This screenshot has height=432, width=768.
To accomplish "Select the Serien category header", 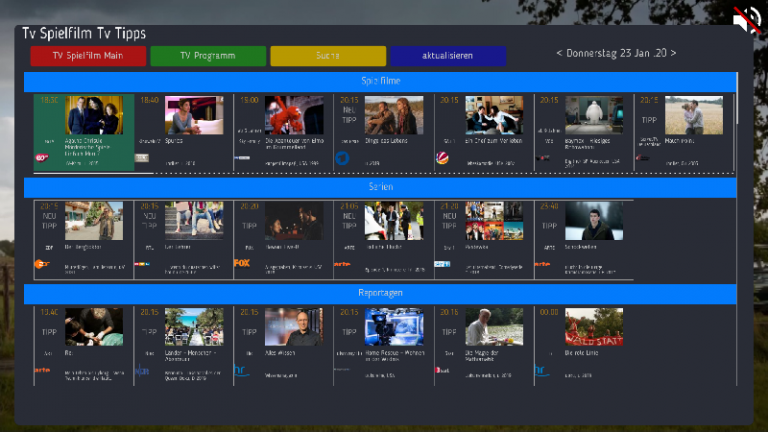I will (x=379, y=187).
